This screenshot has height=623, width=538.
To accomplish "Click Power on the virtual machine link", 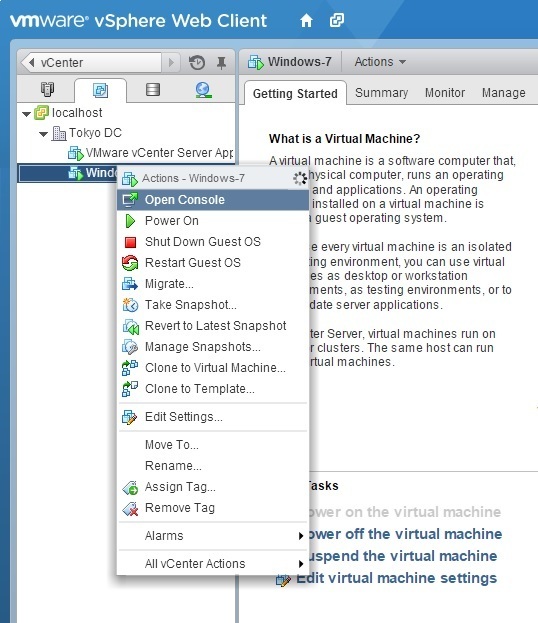I will tap(405, 512).
